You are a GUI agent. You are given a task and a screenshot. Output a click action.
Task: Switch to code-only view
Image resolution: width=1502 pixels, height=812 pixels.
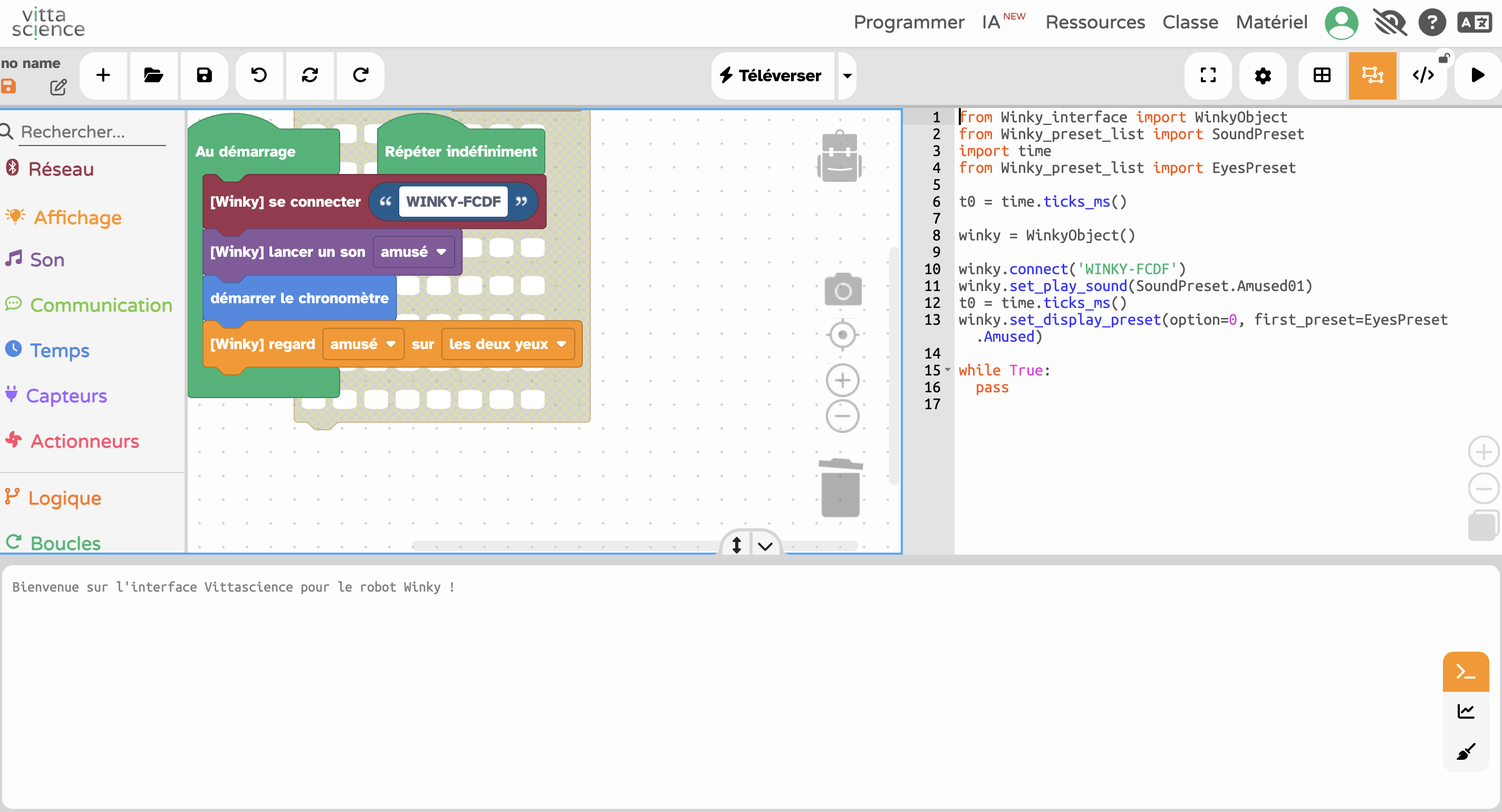click(1423, 75)
